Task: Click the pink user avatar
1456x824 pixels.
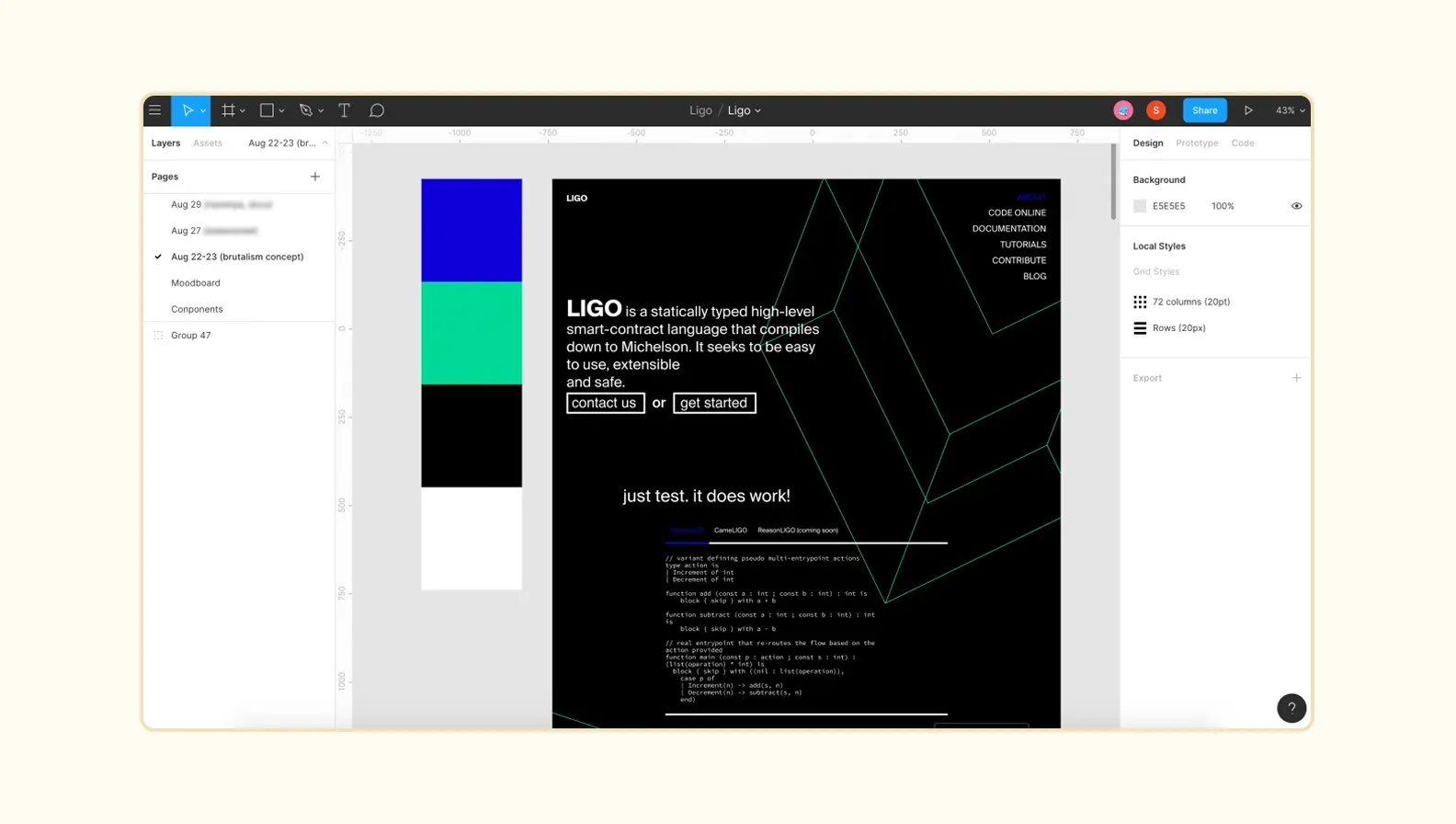Action: [1123, 110]
